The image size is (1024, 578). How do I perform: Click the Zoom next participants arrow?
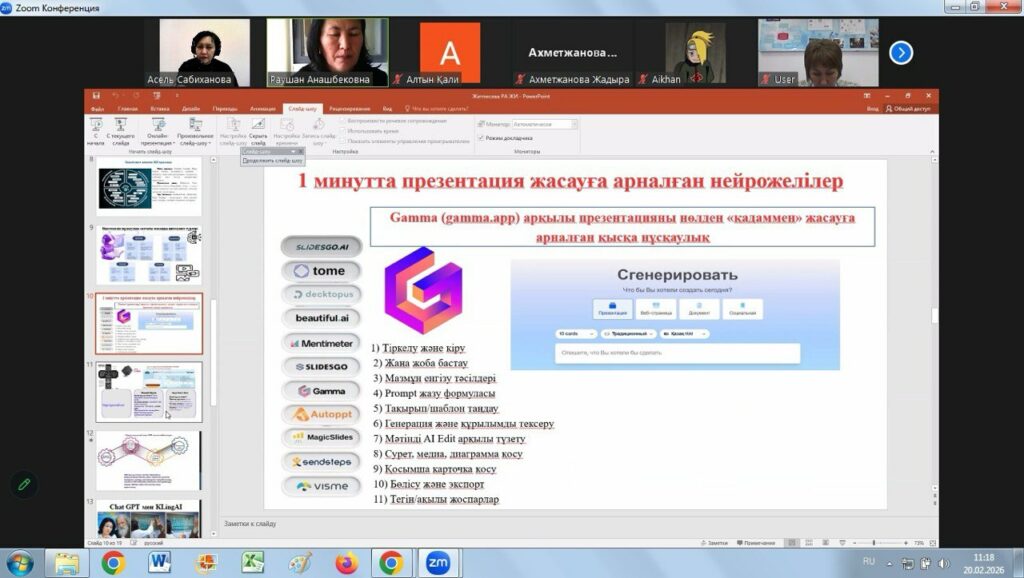tap(900, 52)
